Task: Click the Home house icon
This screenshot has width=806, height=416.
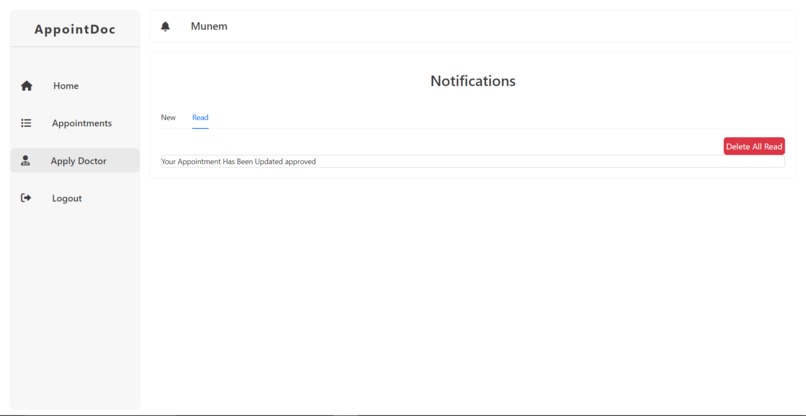Action: (26, 86)
